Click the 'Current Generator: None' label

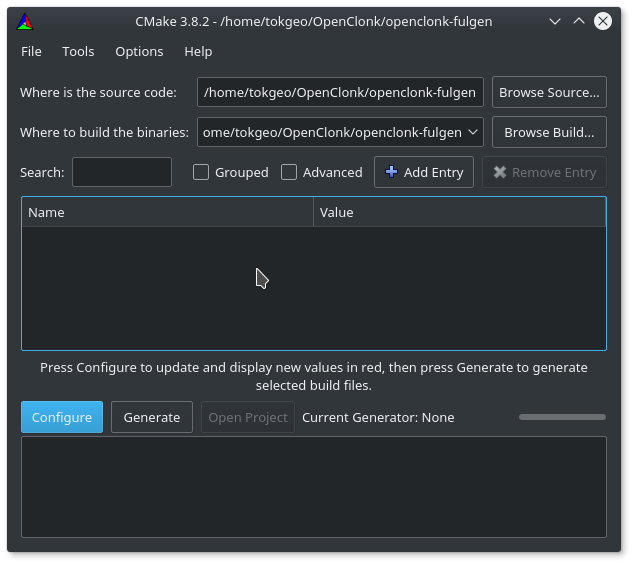point(378,417)
